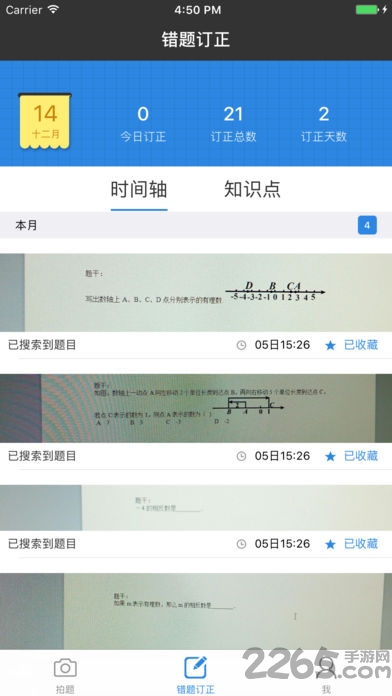Open the 拍题 camera icon
Screen dimensions: 392x696
pos(65,668)
